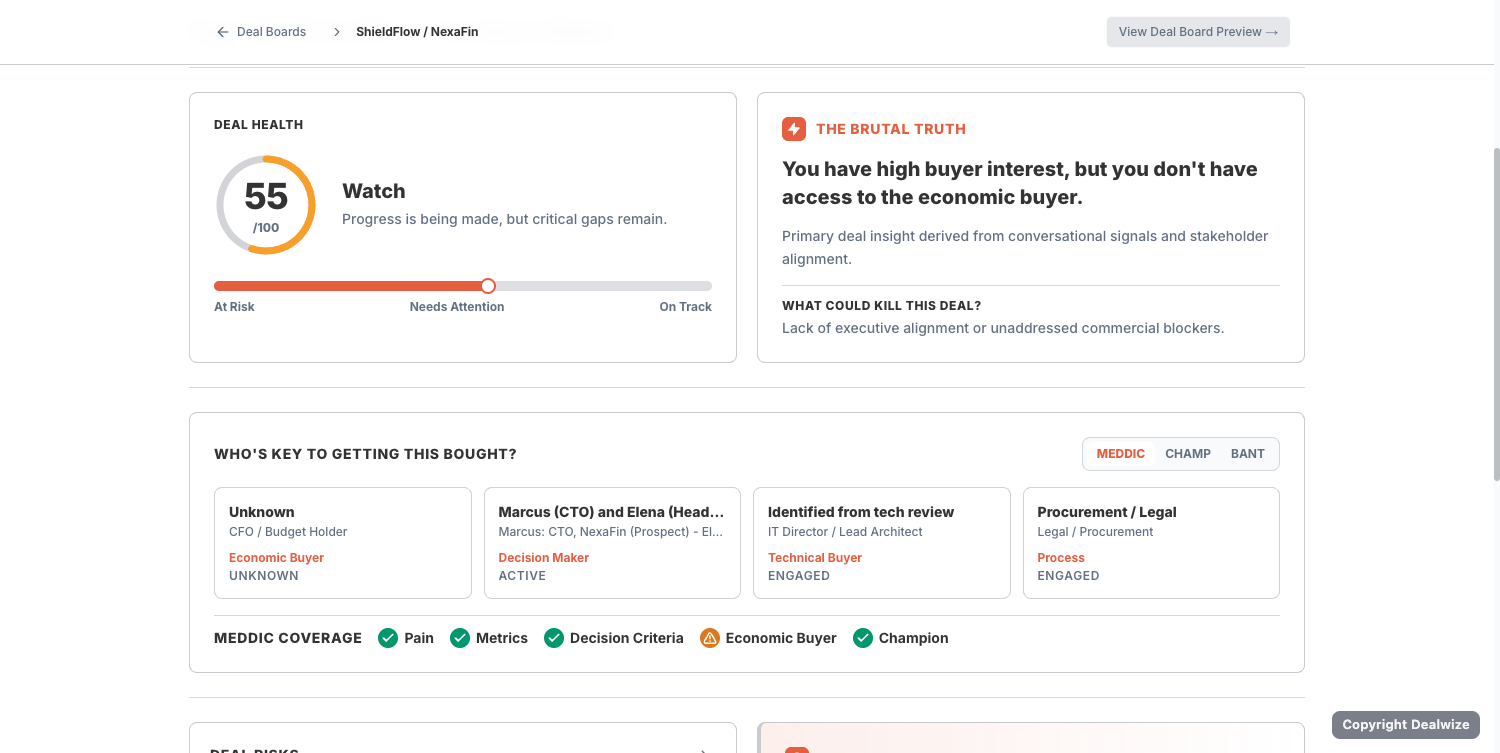Click the "On Track" slider label
1500x753 pixels.
coord(686,307)
